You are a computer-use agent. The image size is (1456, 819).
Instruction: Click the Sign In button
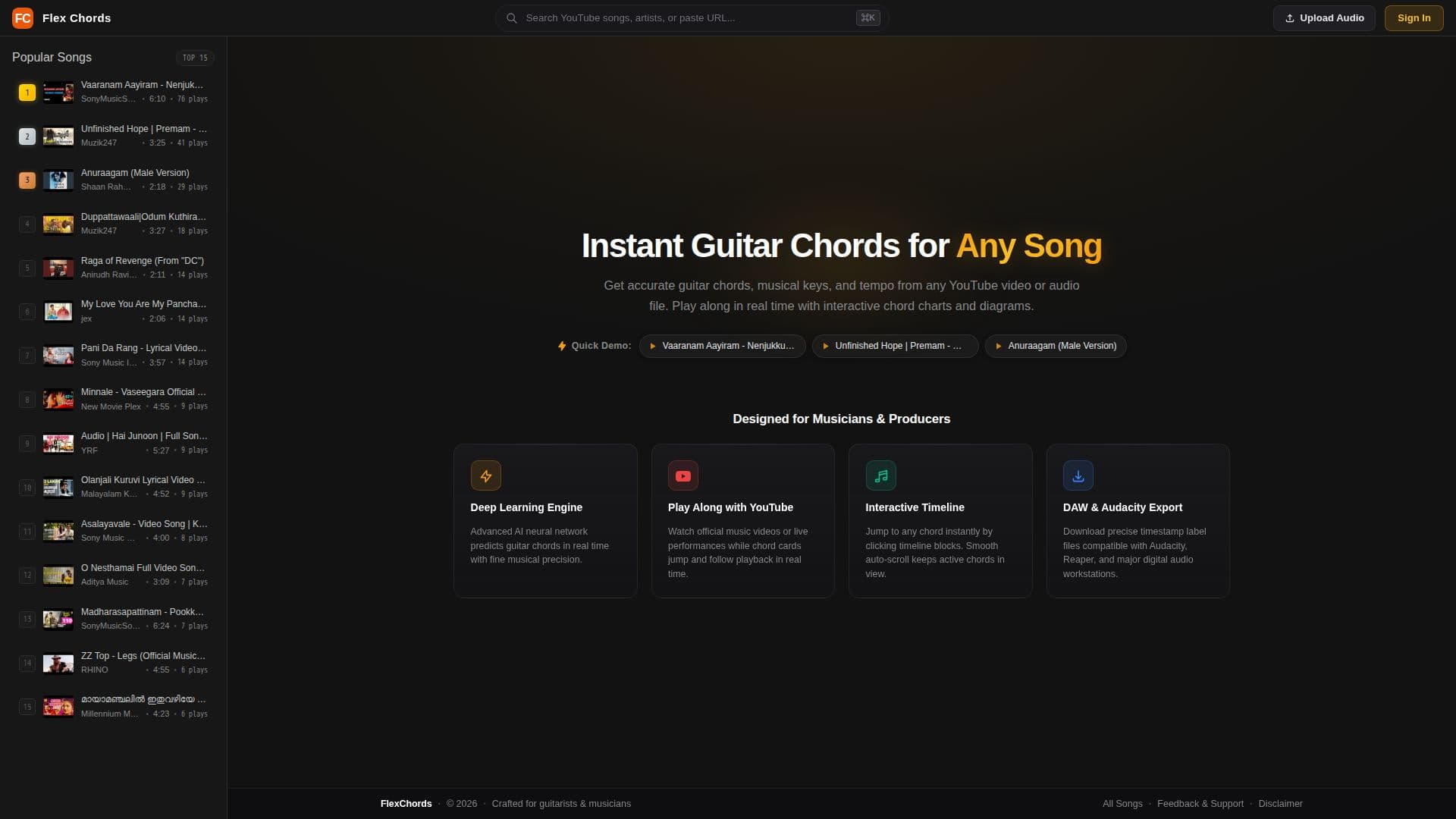coord(1414,17)
